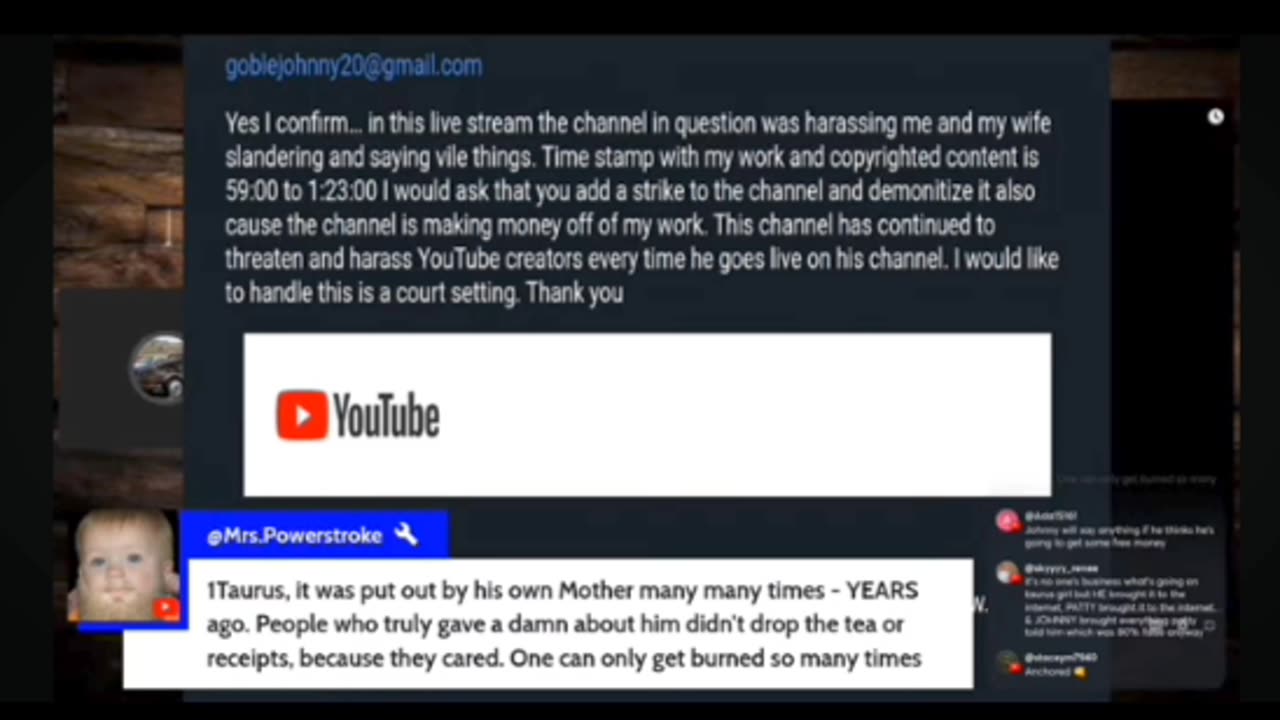The height and width of the screenshot is (720, 1280).
Task: Open the first chat commenter's username
Action: [x=1050, y=516]
